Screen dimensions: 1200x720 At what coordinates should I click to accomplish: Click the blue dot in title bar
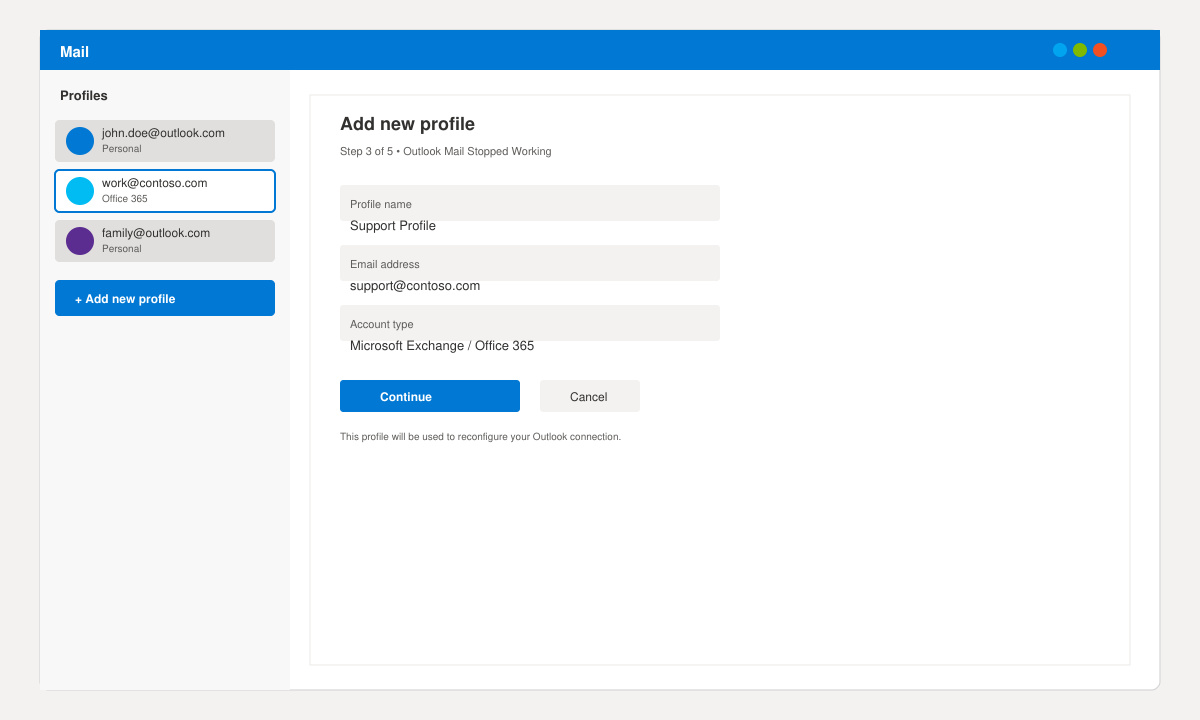(1060, 50)
